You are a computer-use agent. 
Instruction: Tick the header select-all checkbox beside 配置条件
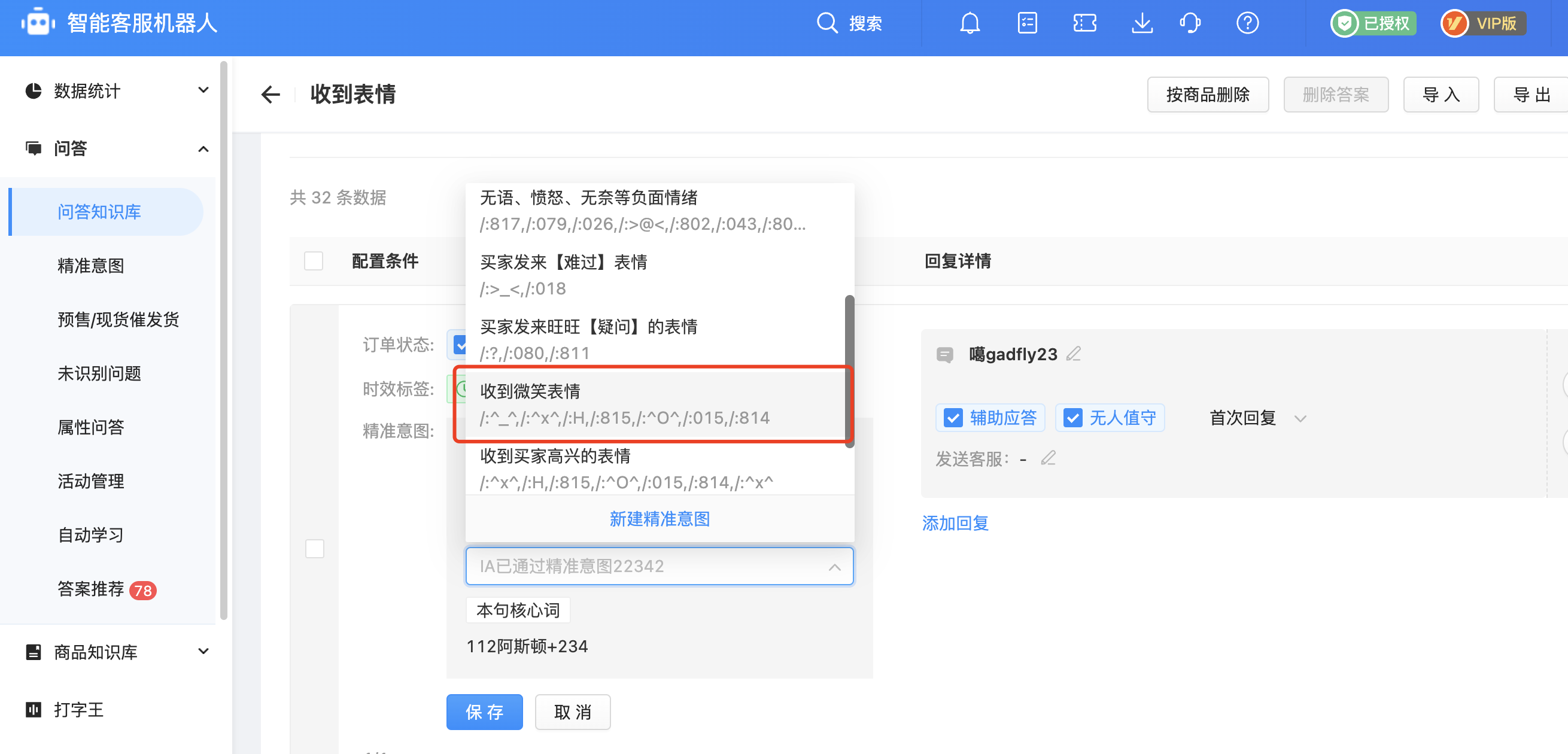click(314, 260)
